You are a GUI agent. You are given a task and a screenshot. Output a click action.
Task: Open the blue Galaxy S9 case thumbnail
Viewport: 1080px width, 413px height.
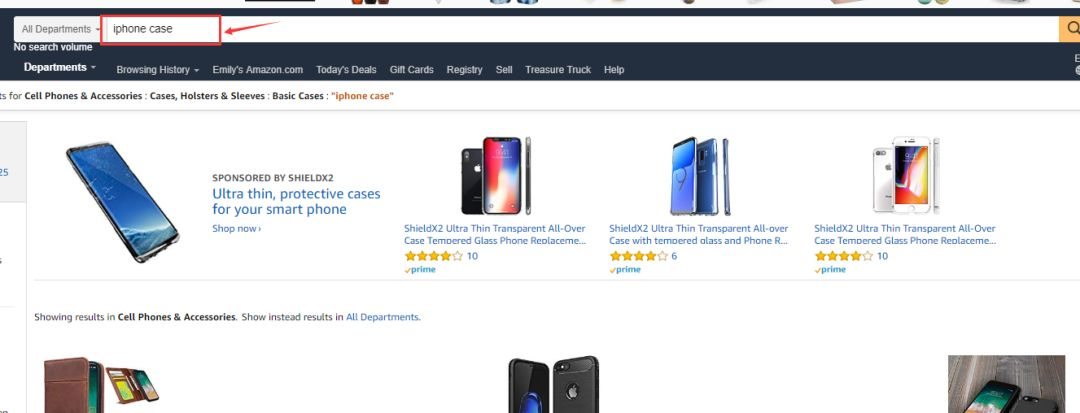700,176
